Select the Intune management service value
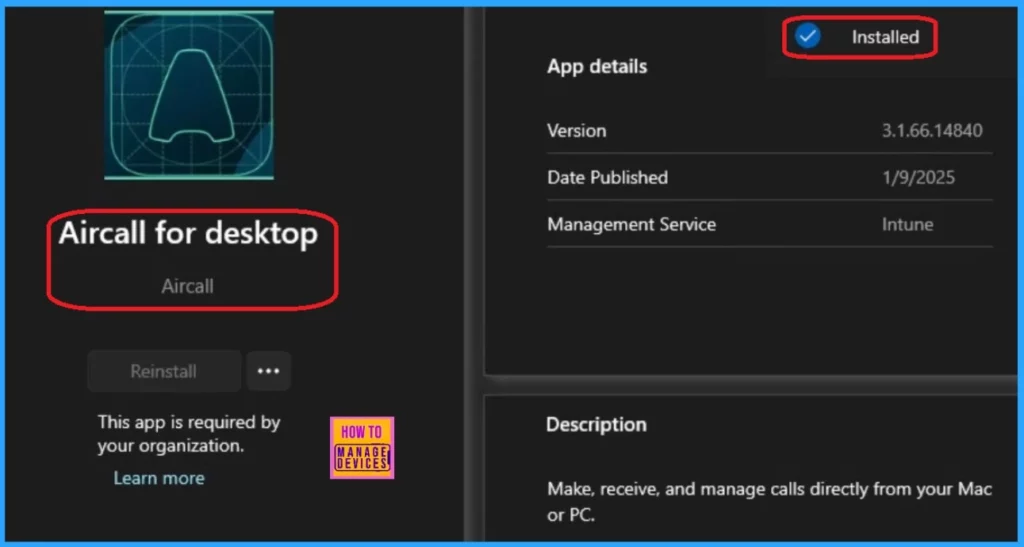The height and width of the screenshot is (547, 1024). (x=907, y=225)
